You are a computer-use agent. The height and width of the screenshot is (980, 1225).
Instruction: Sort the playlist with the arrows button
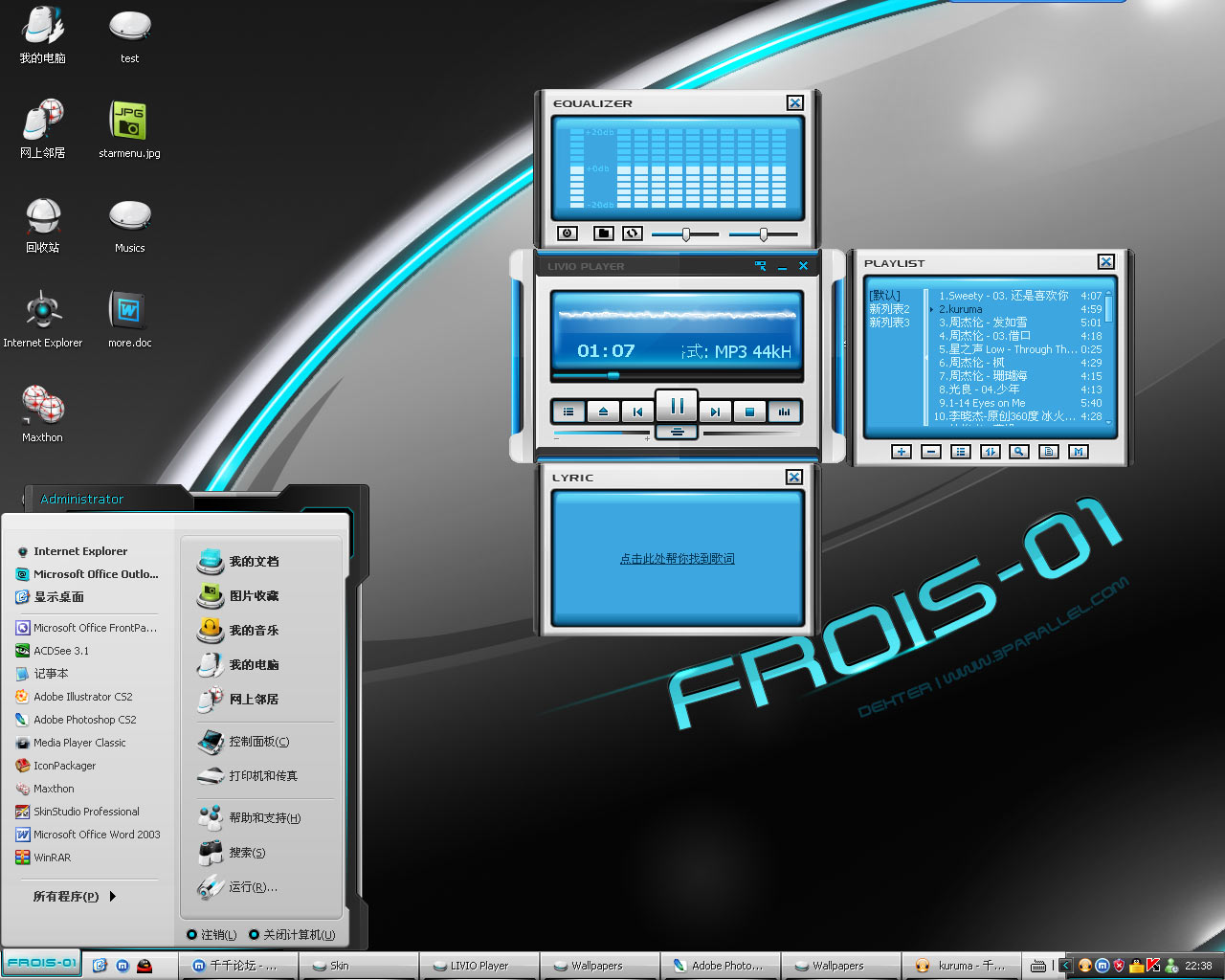click(991, 452)
